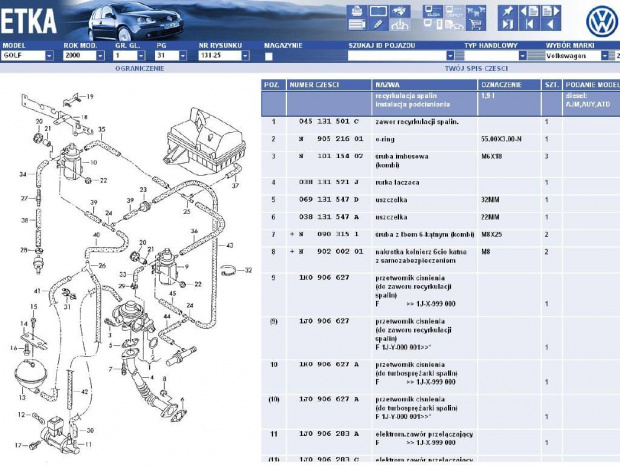Image resolution: width=620 pixels, height=468 pixels.
Task: Open the PG dropdown showing 31
Action: (x=170, y=55)
